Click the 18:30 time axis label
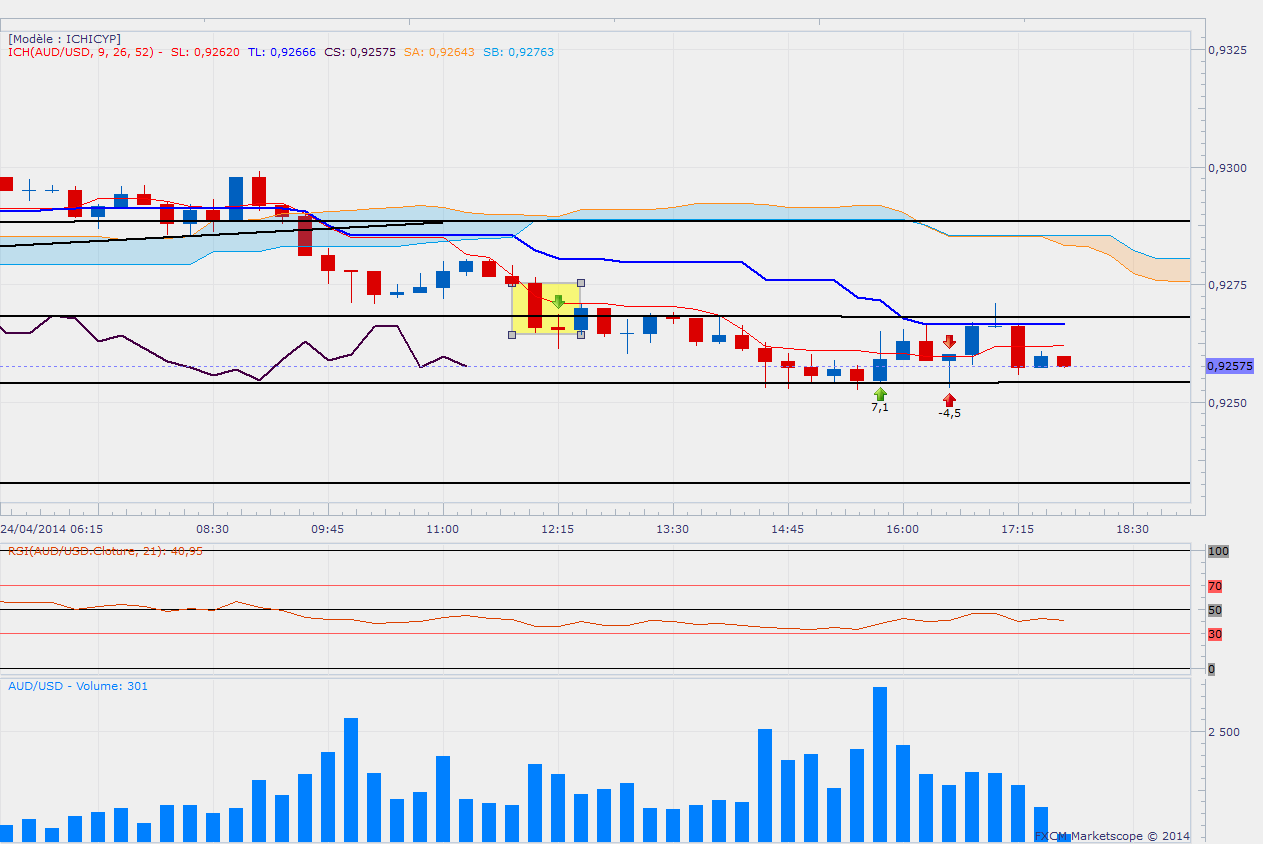The height and width of the screenshot is (844, 1263). point(1132,528)
